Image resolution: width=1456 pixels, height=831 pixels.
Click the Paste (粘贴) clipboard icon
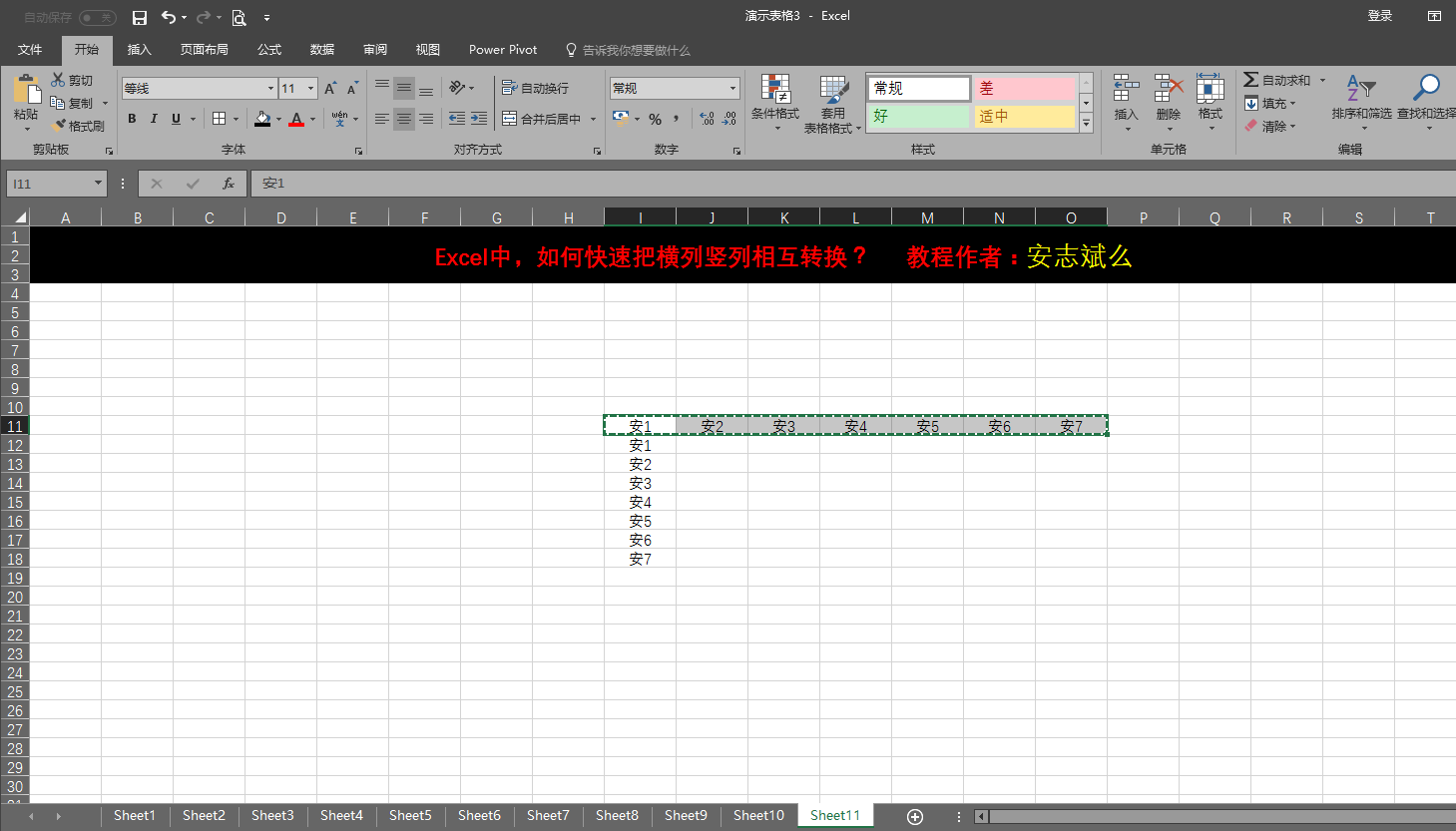point(26,89)
